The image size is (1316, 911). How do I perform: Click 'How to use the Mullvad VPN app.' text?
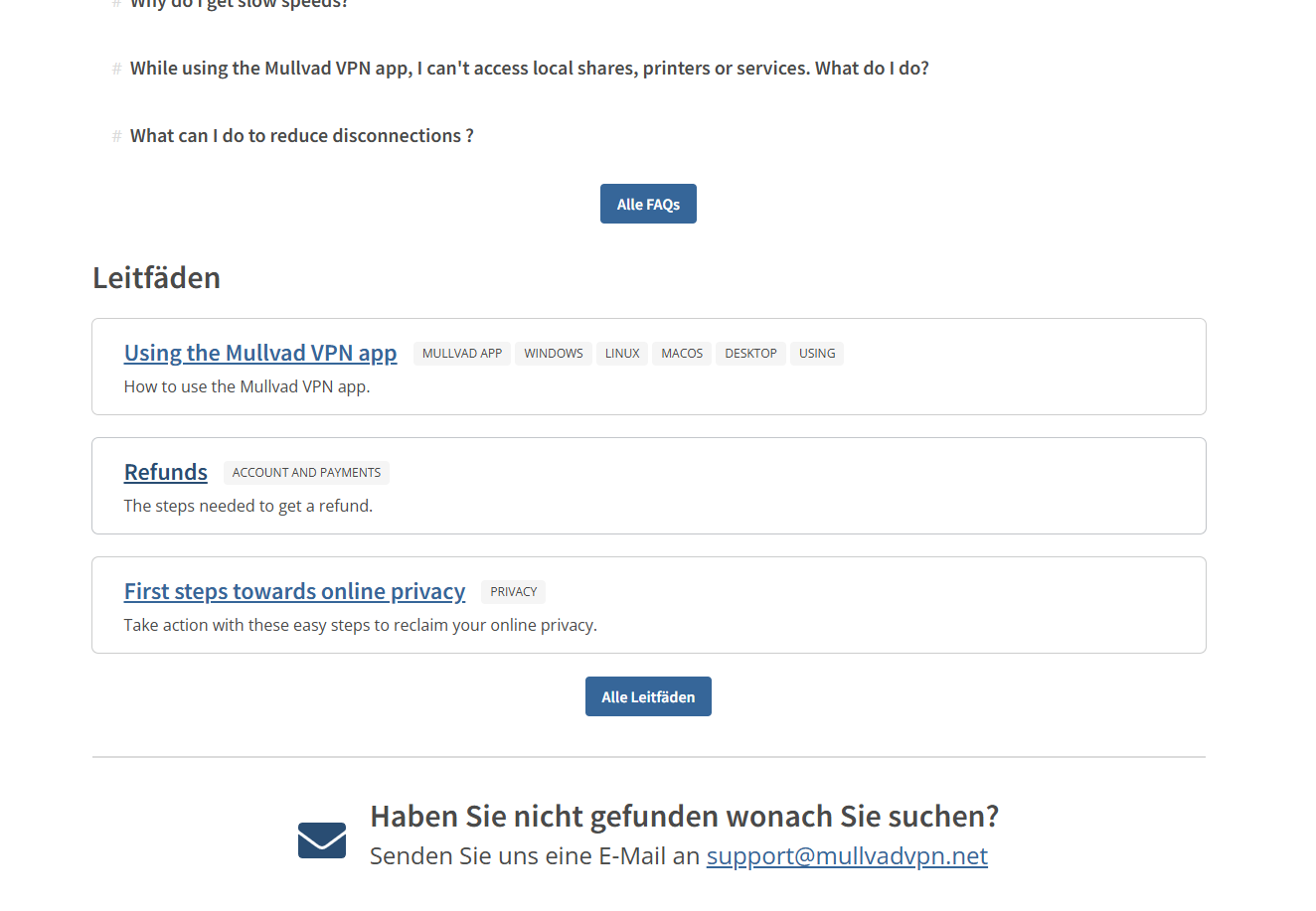coord(247,386)
